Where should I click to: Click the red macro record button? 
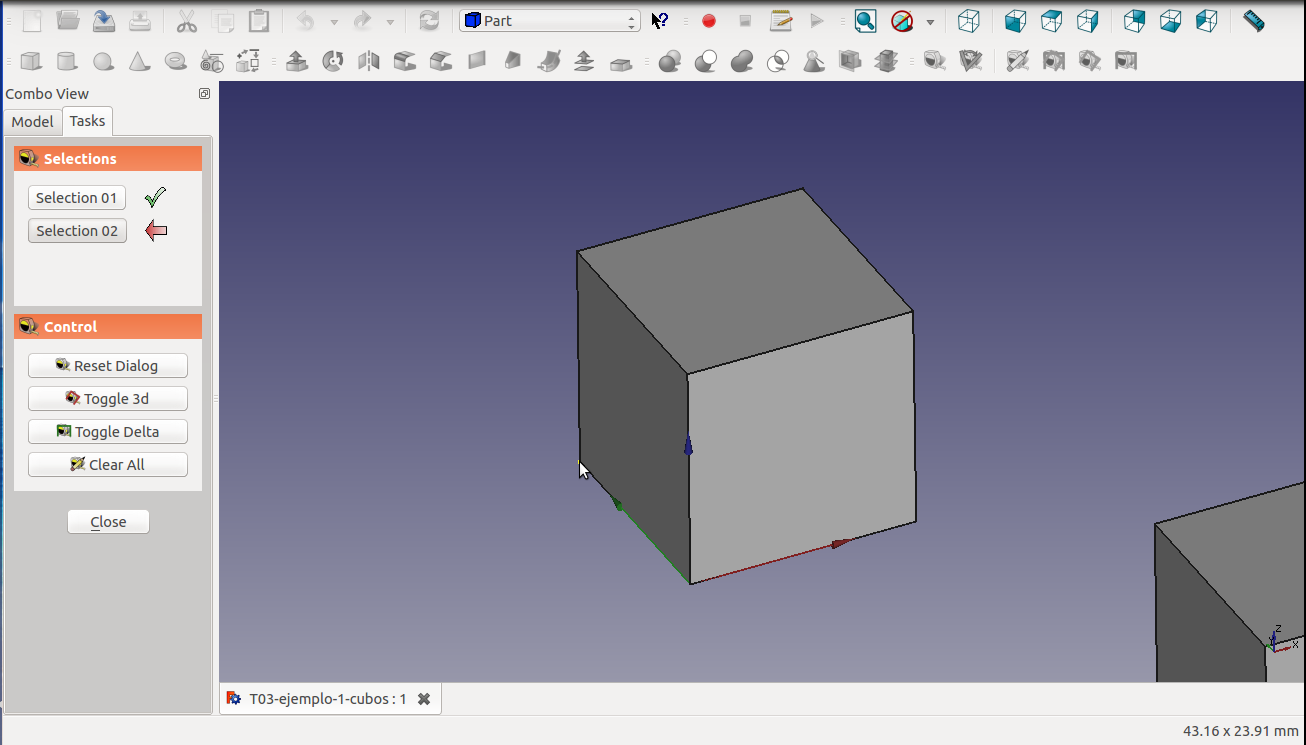point(709,21)
